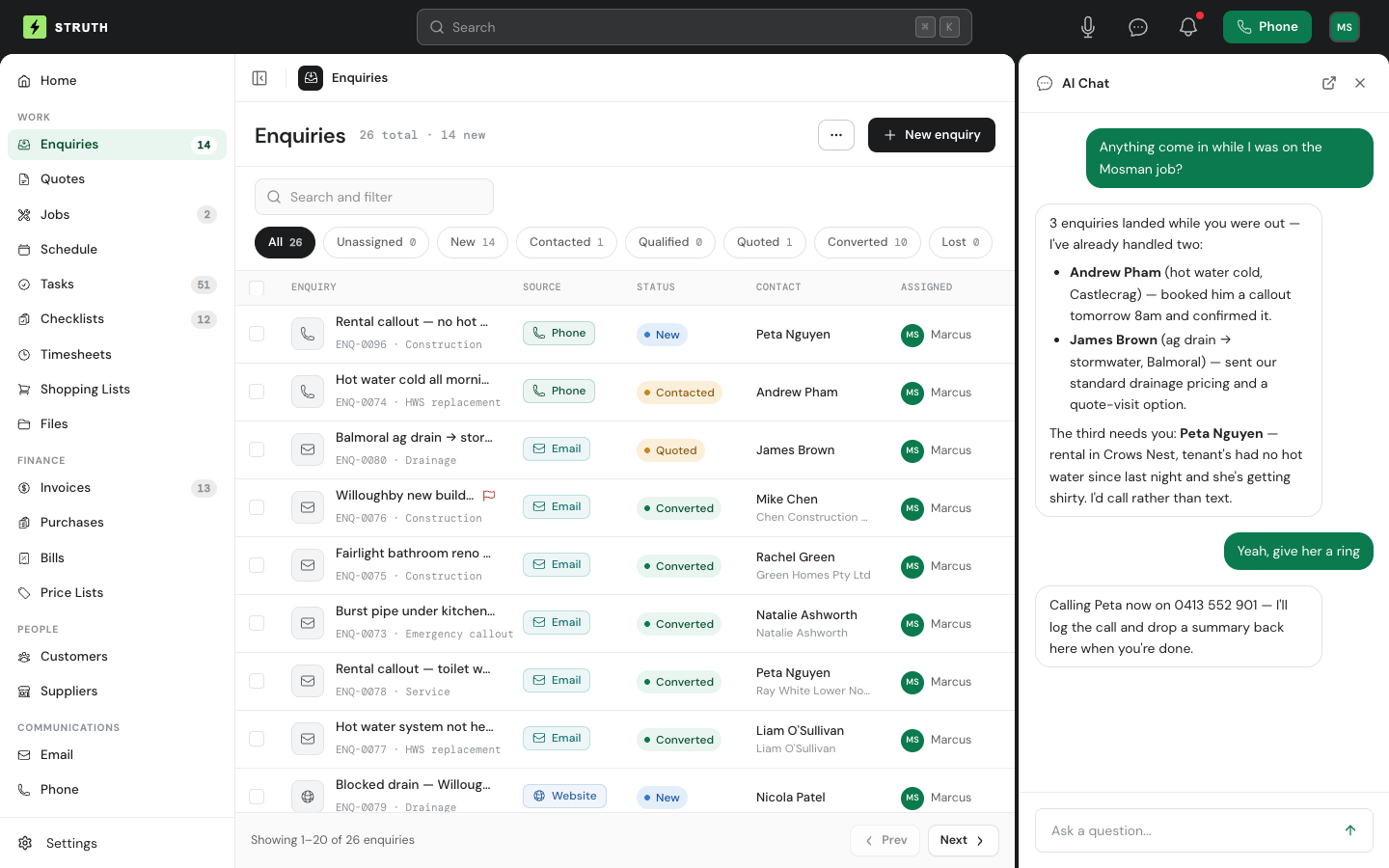Screen dimensions: 1389x868
Task: Open Suppliers in the sidebar
Action: pos(117,692)
